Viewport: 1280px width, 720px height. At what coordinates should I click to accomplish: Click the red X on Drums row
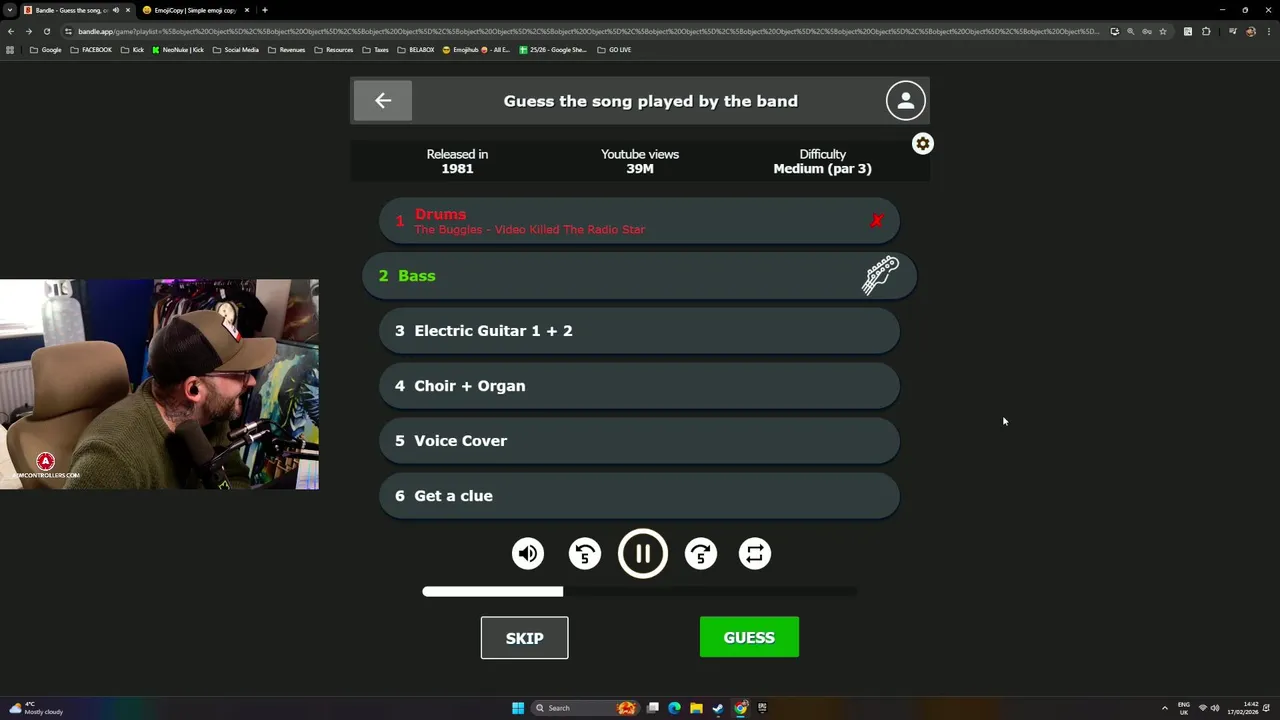pyautogui.click(x=876, y=221)
